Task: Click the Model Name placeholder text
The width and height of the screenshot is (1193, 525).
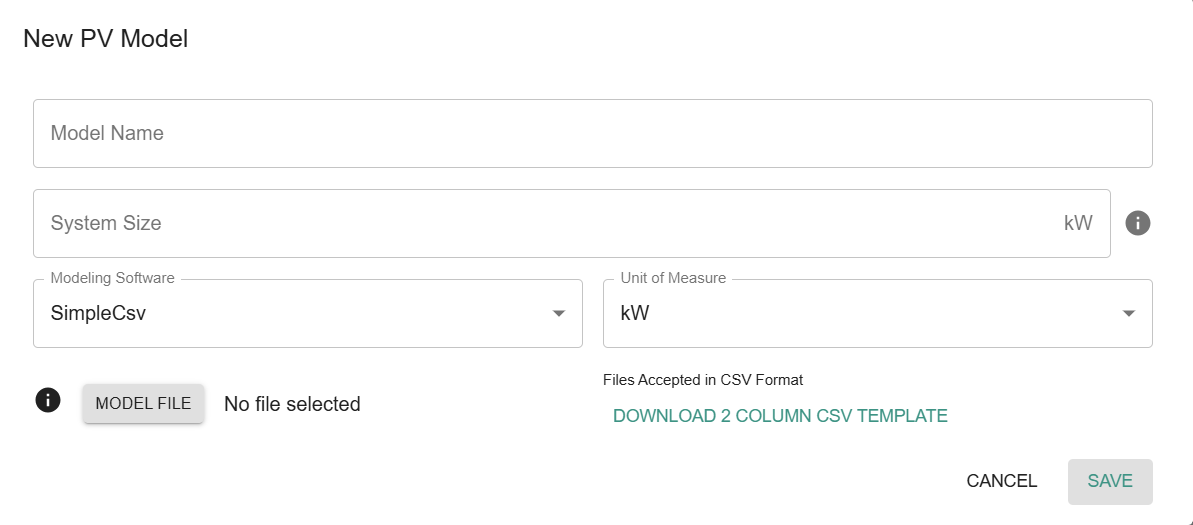Action: (x=107, y=133)
